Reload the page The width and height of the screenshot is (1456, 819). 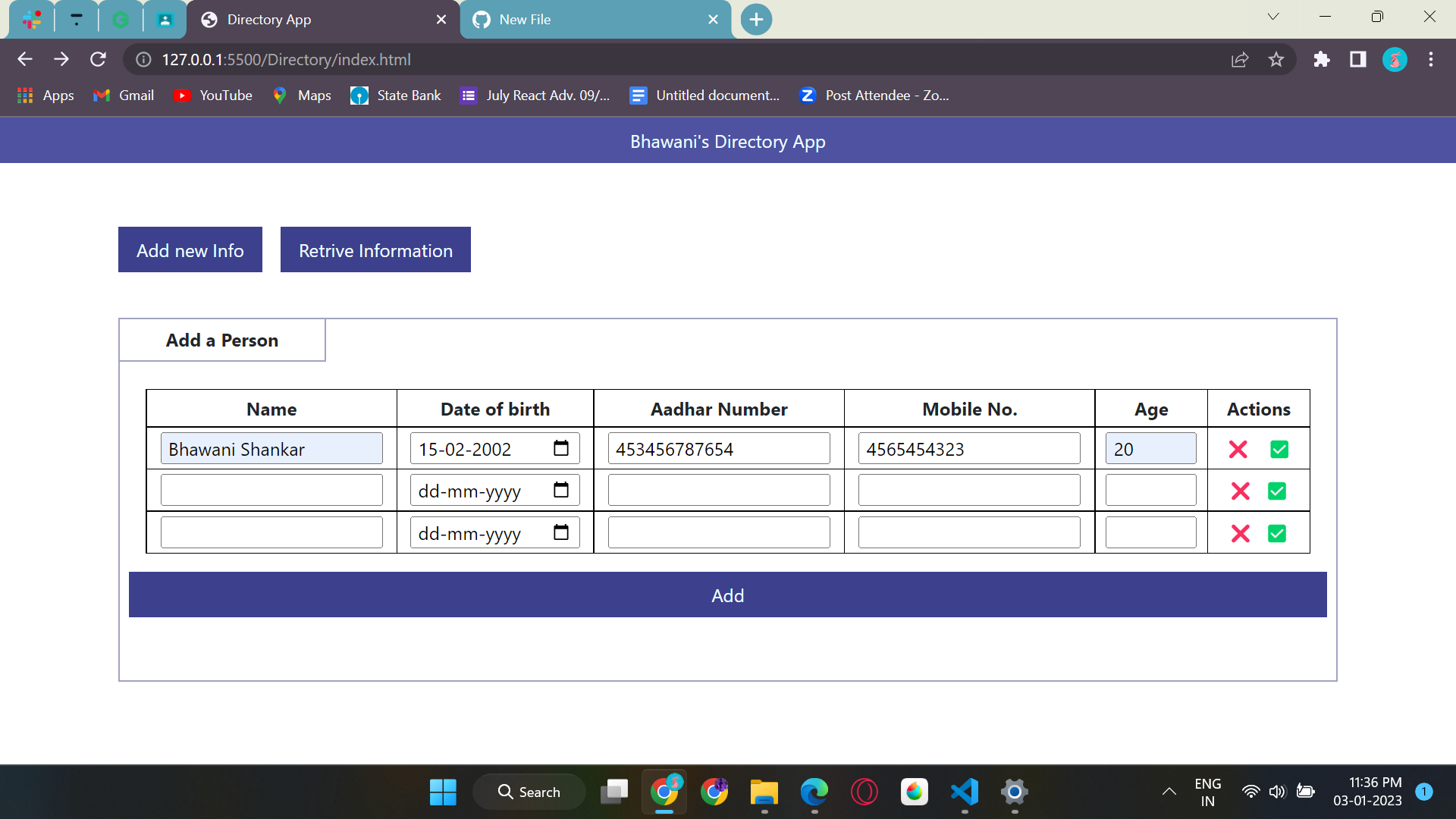98,59
